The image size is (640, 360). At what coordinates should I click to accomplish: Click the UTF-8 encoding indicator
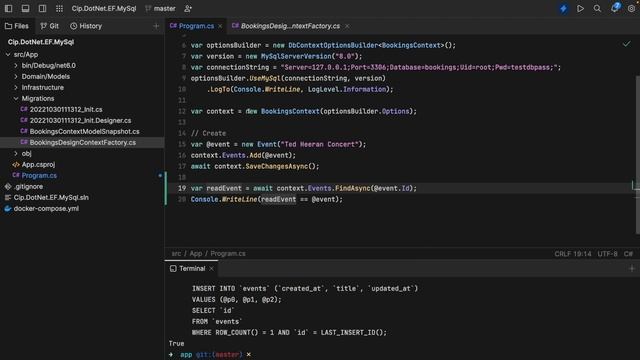tap(607, 254)
